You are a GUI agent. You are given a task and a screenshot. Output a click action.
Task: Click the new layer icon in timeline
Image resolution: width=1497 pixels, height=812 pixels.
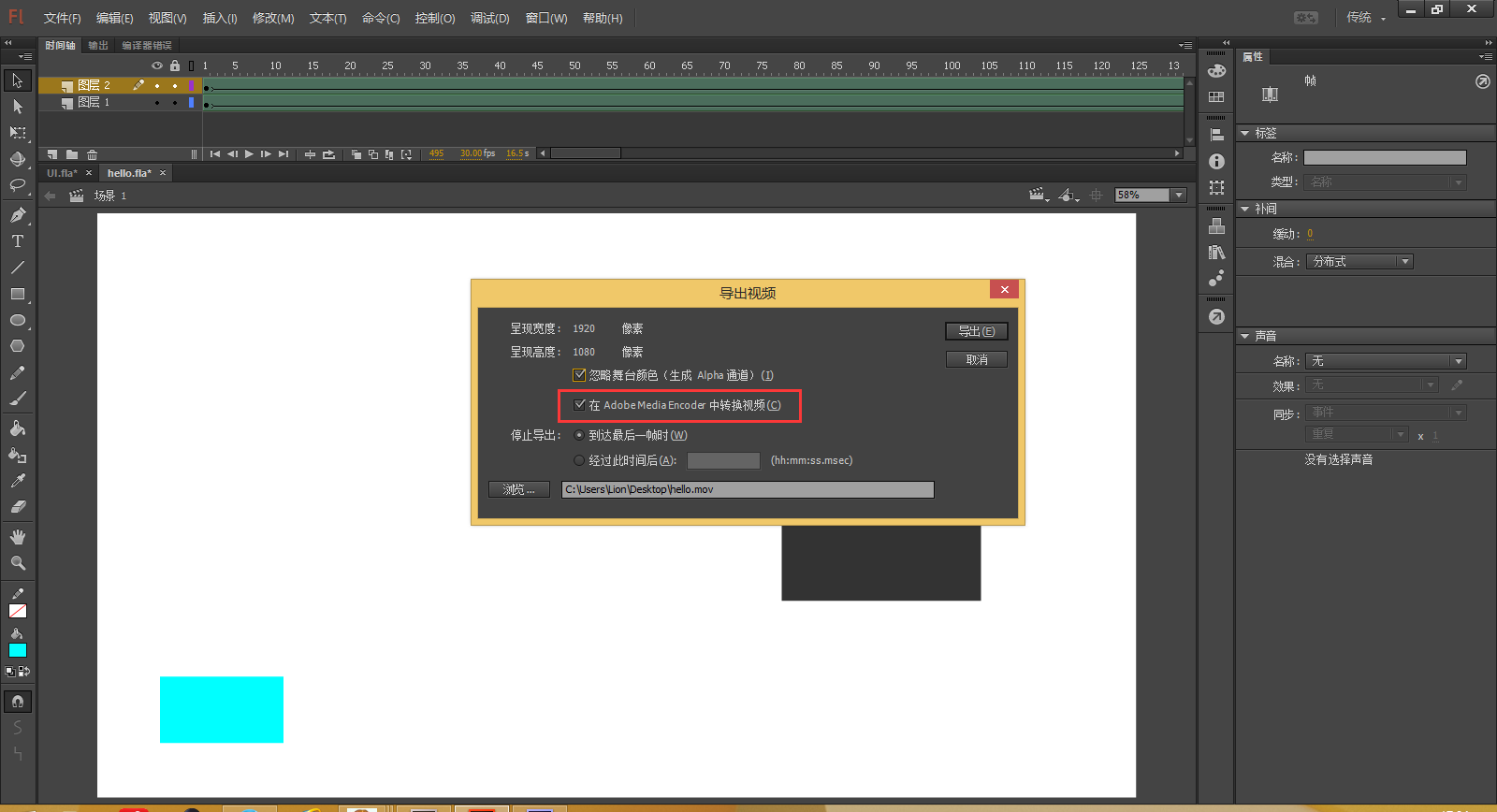click(51, 154)
